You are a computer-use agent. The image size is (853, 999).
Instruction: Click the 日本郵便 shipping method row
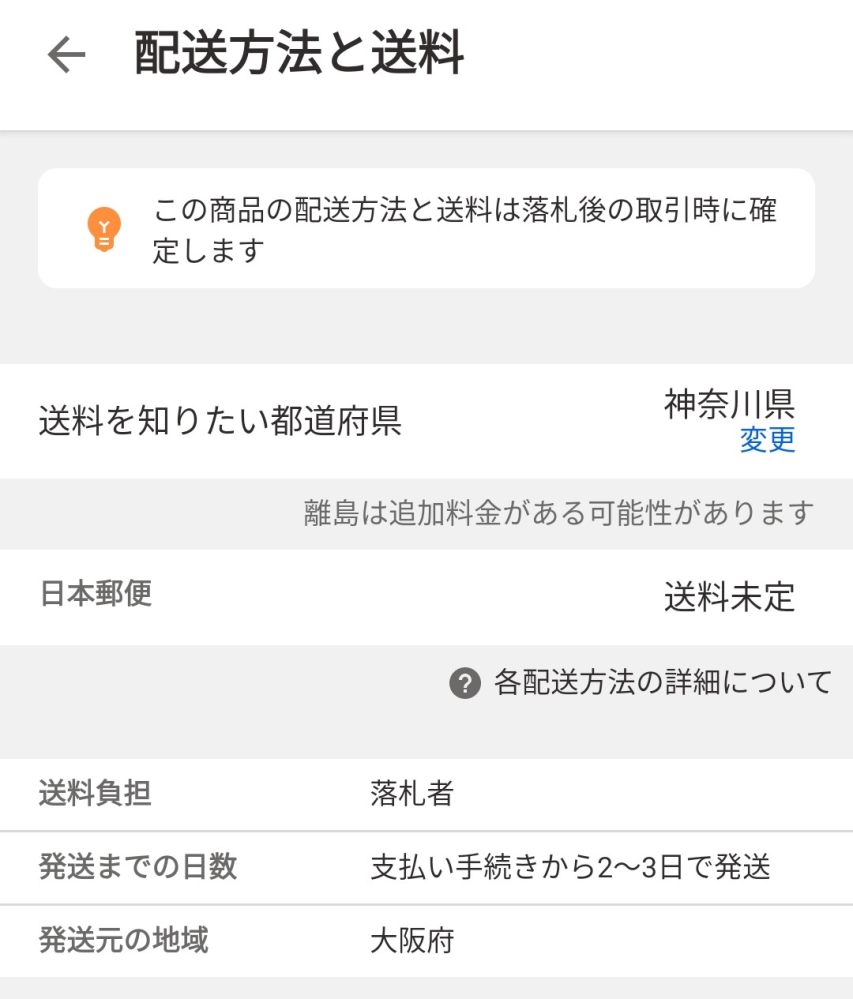426,596
